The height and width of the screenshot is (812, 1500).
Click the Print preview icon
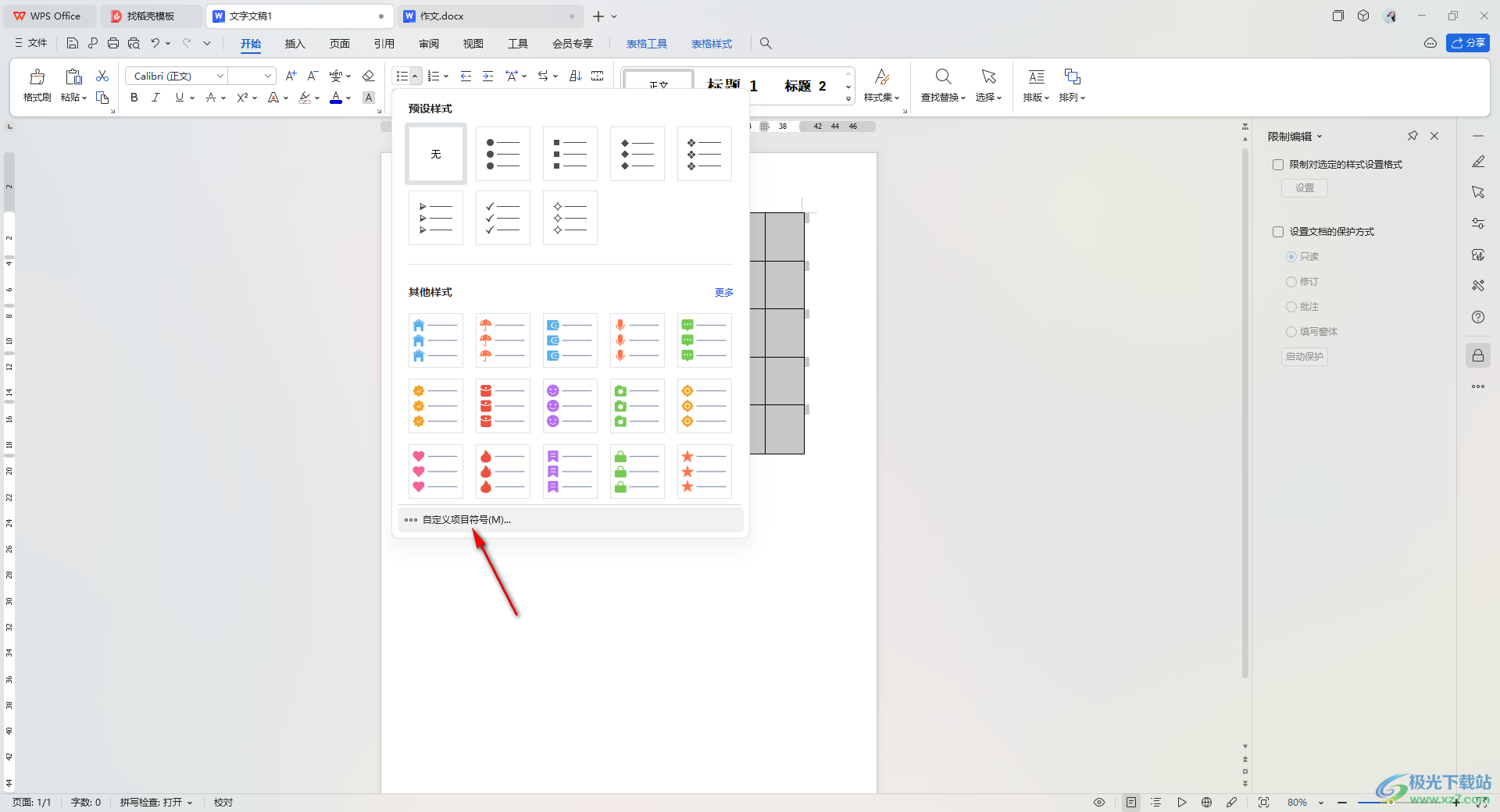(134, 44)
